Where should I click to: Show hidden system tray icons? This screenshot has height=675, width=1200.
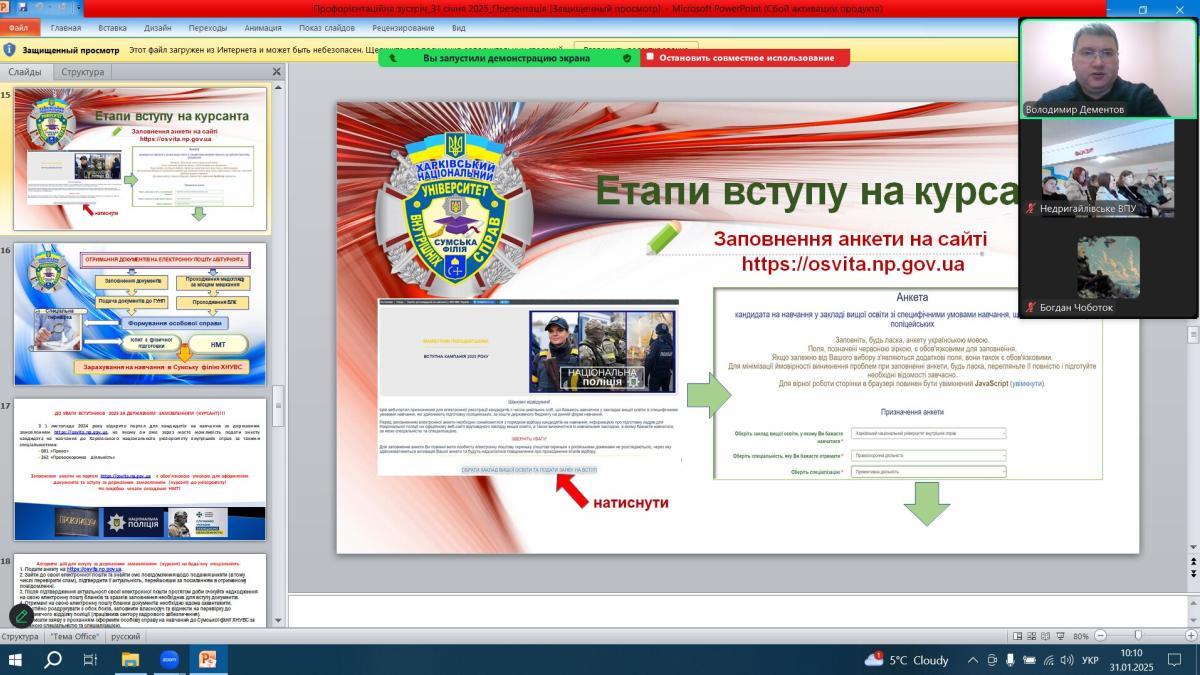point(973,660)
